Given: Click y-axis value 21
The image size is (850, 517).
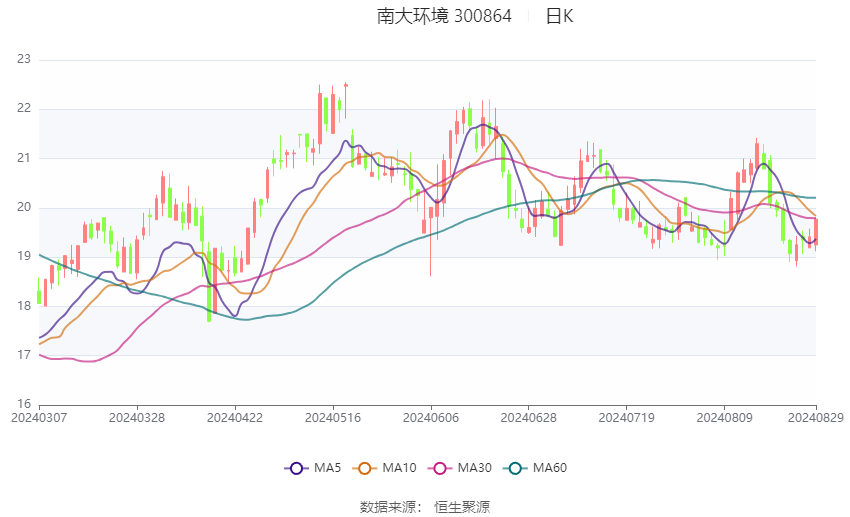Looking at the screenshot, I should 24,158.
